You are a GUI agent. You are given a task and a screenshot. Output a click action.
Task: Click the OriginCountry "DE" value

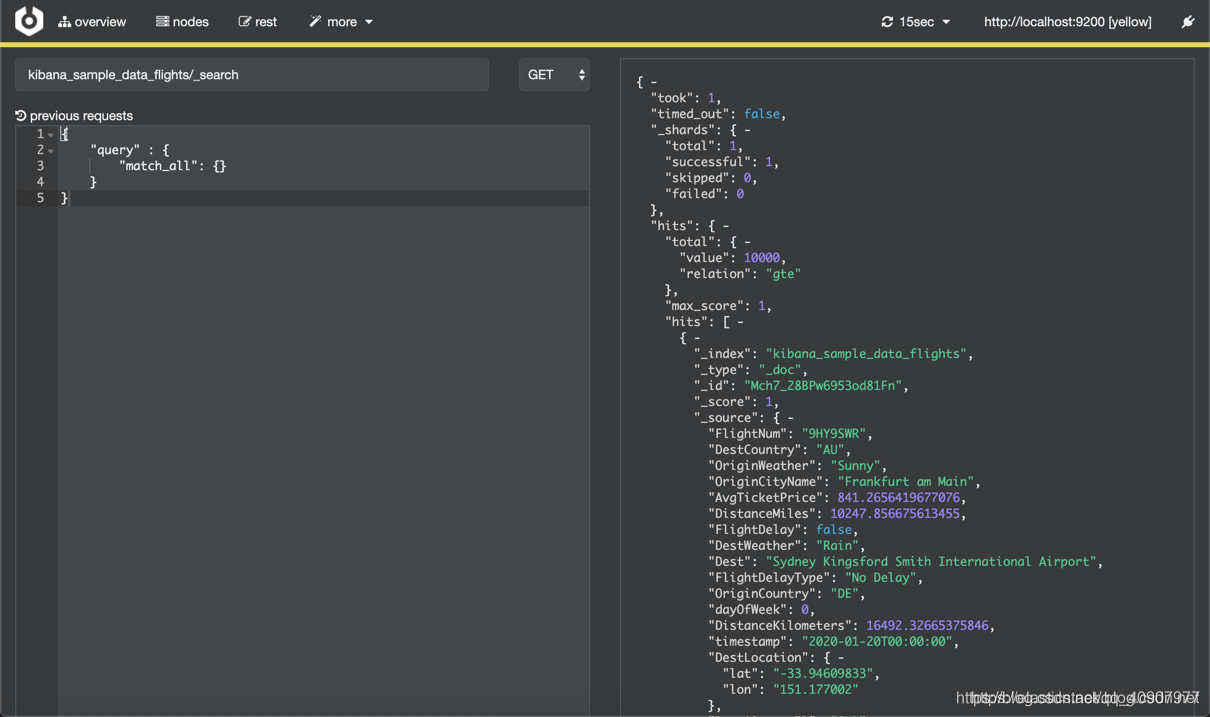(845, 594)
